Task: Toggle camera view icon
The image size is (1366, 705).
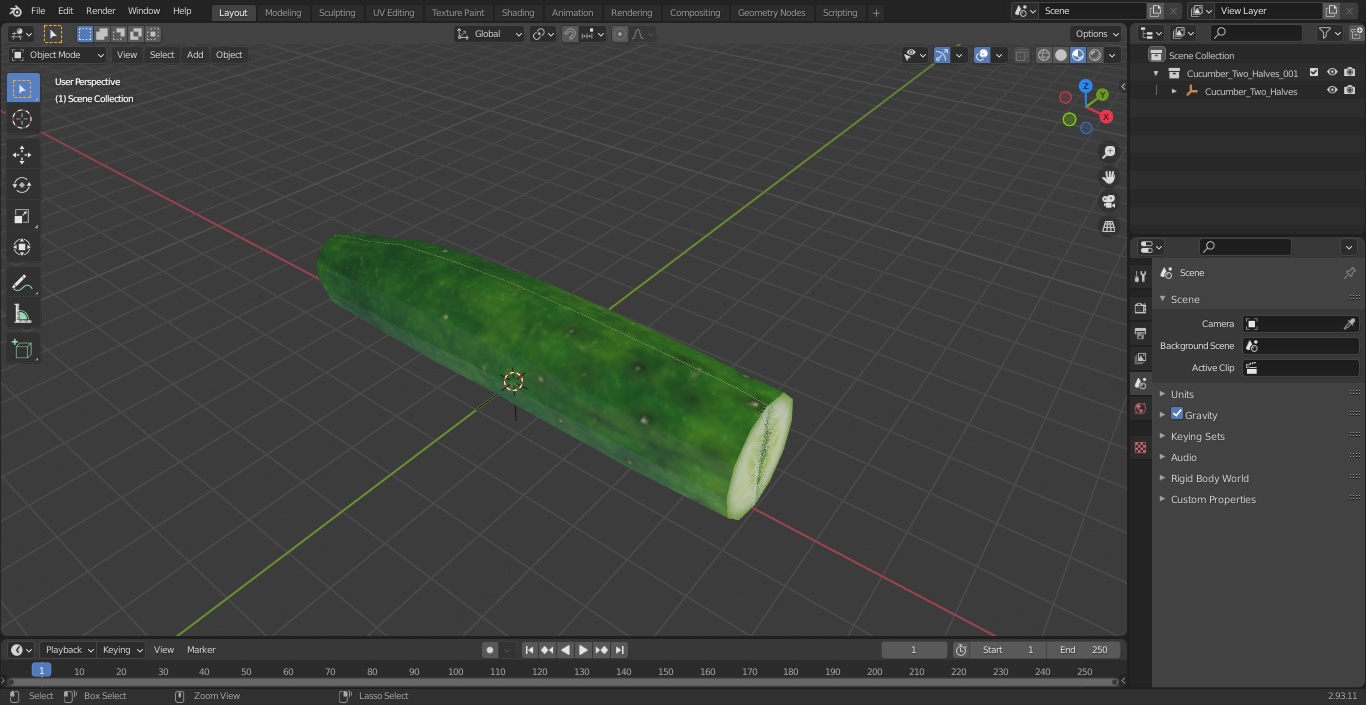Action: (x=1108, y=202)
